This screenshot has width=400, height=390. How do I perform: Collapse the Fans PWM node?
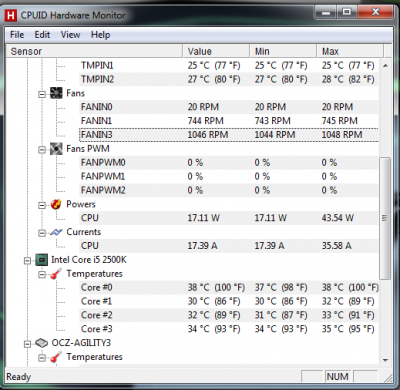point(42,150)
